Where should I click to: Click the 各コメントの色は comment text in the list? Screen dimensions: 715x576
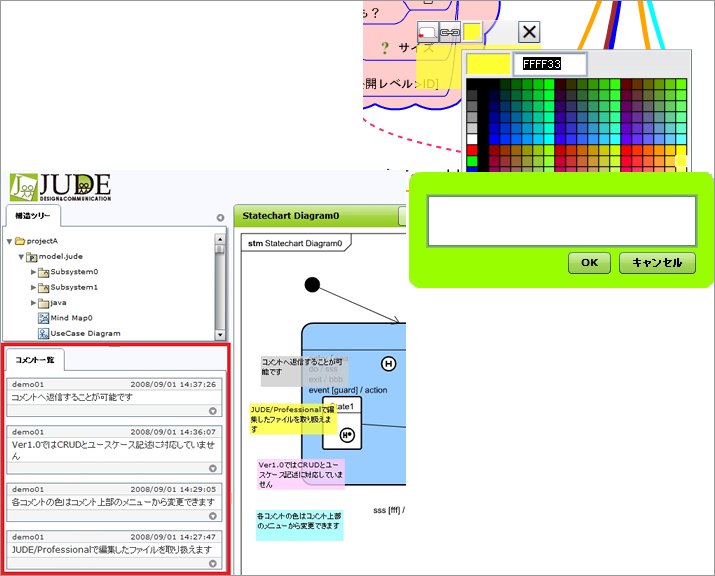click(x=113, y=502)
